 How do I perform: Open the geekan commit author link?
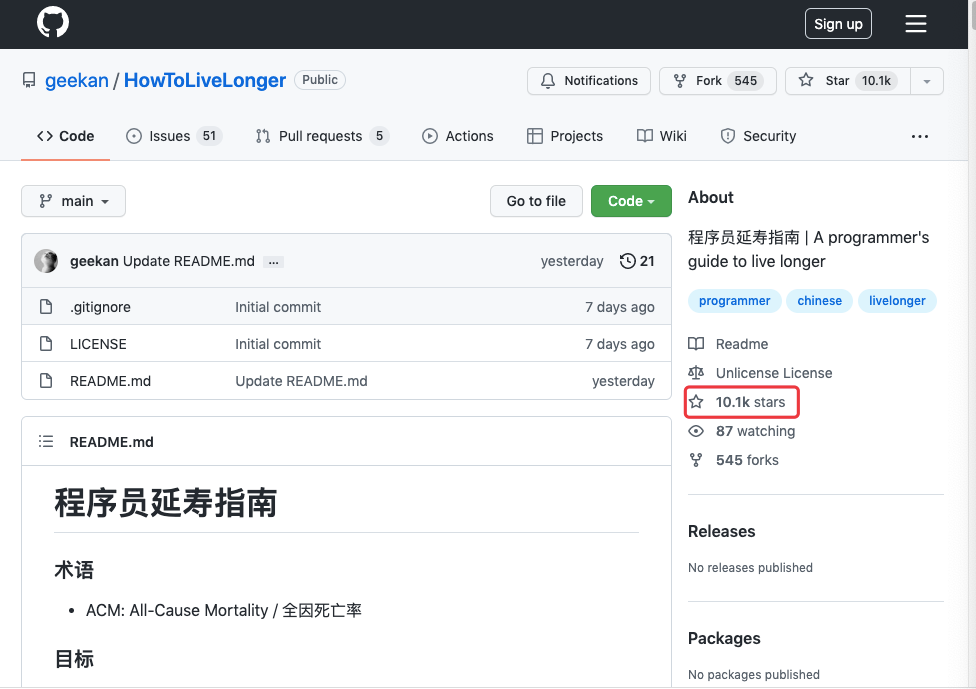94,261
